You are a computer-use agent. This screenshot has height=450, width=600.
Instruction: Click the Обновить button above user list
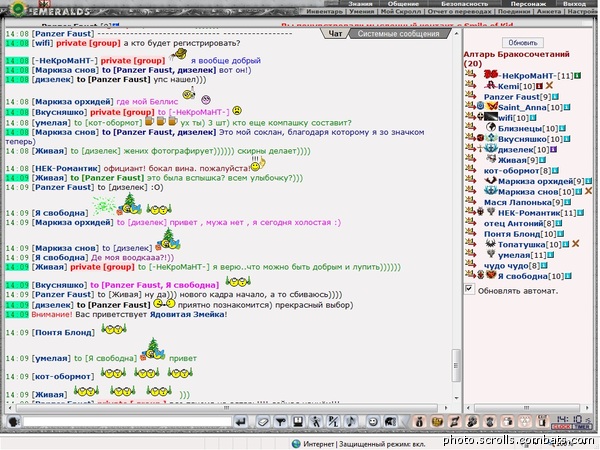tap(523, 42)
